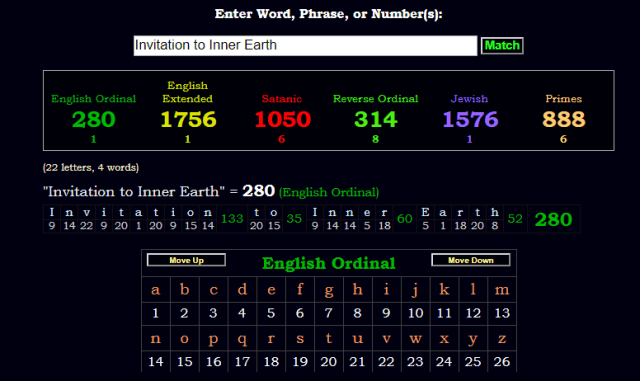Click number 23 in cipher chart
Image resolution: width=640 pixels, height=381 pixels.
coord(415,362)
